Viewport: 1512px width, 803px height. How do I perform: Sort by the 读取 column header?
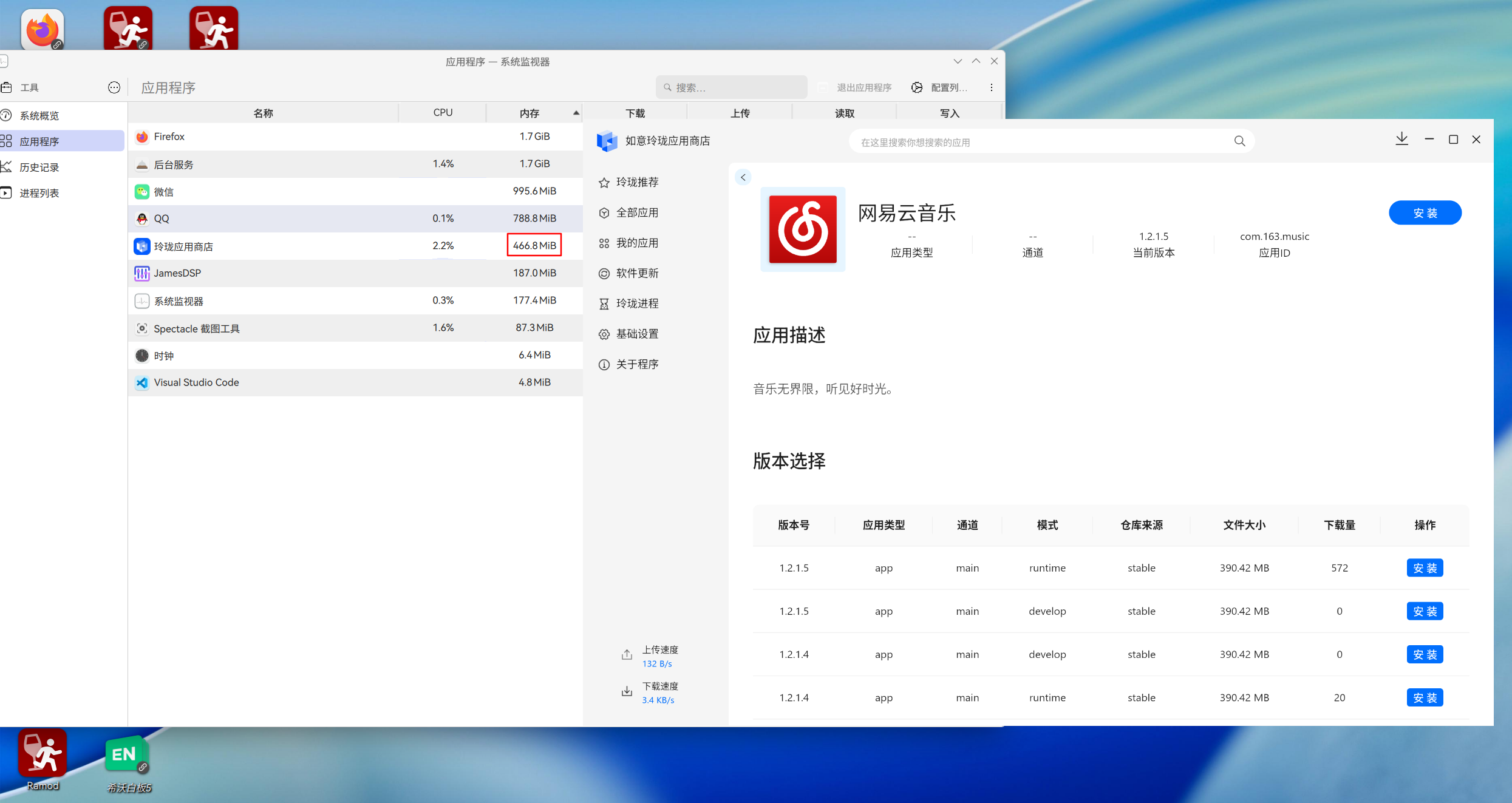844,113
